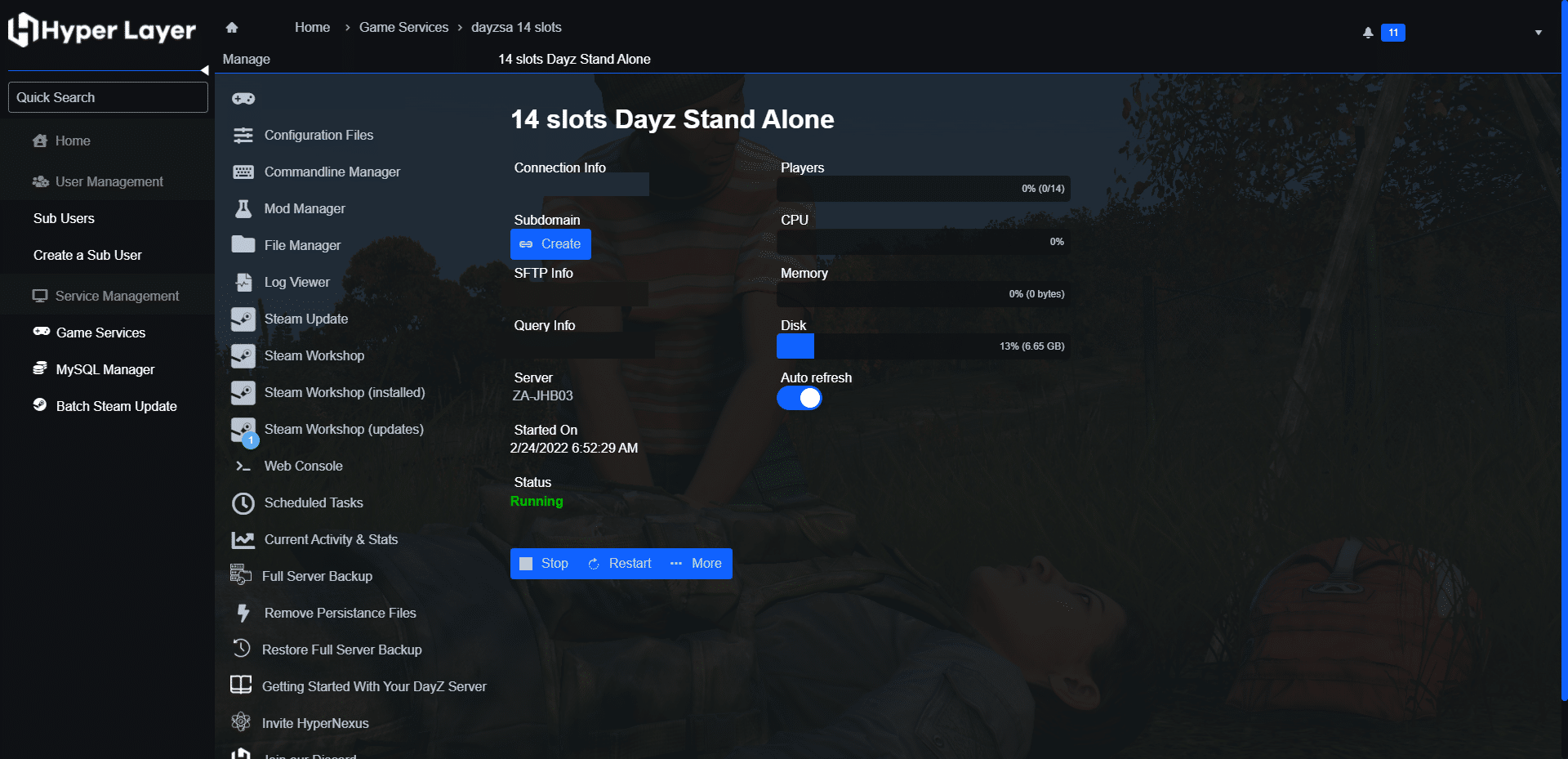1568x759 pixels.
Task: Open Scheduled Tasks menu entry
Action: (314, 503)
